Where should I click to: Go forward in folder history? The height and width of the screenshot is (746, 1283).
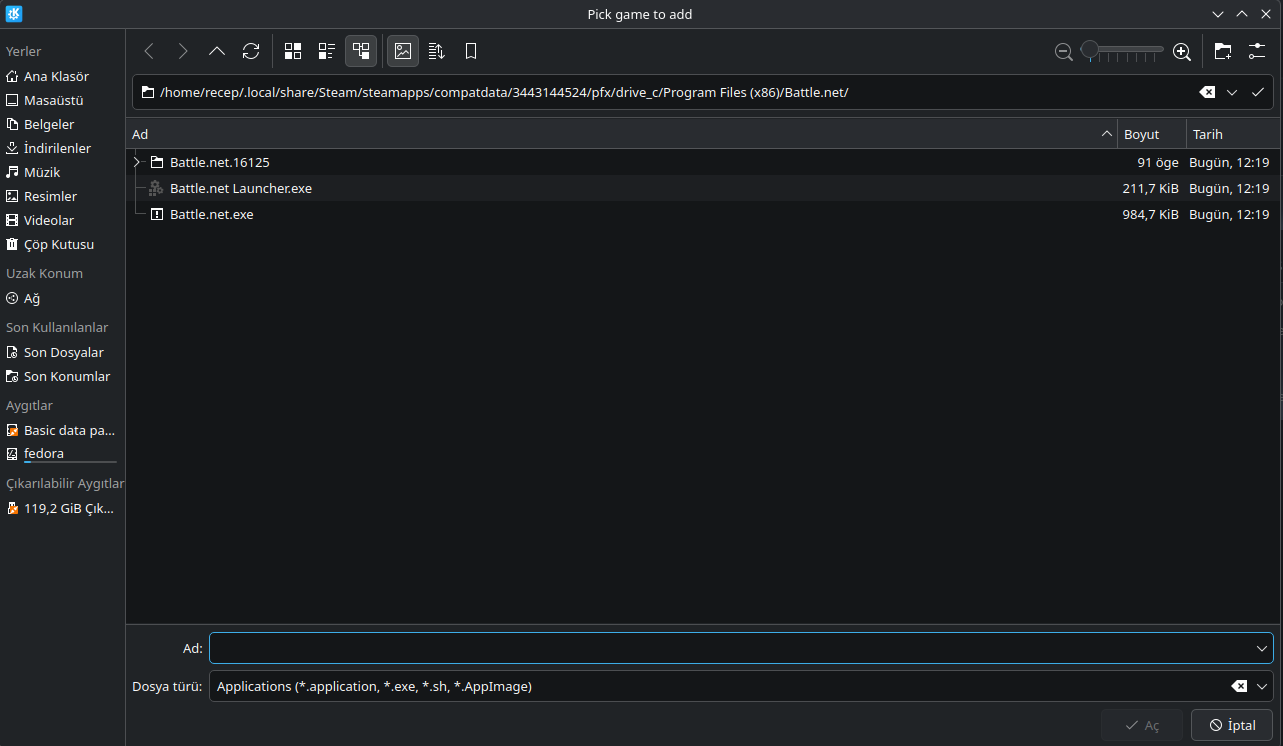(x=183, y=51)
